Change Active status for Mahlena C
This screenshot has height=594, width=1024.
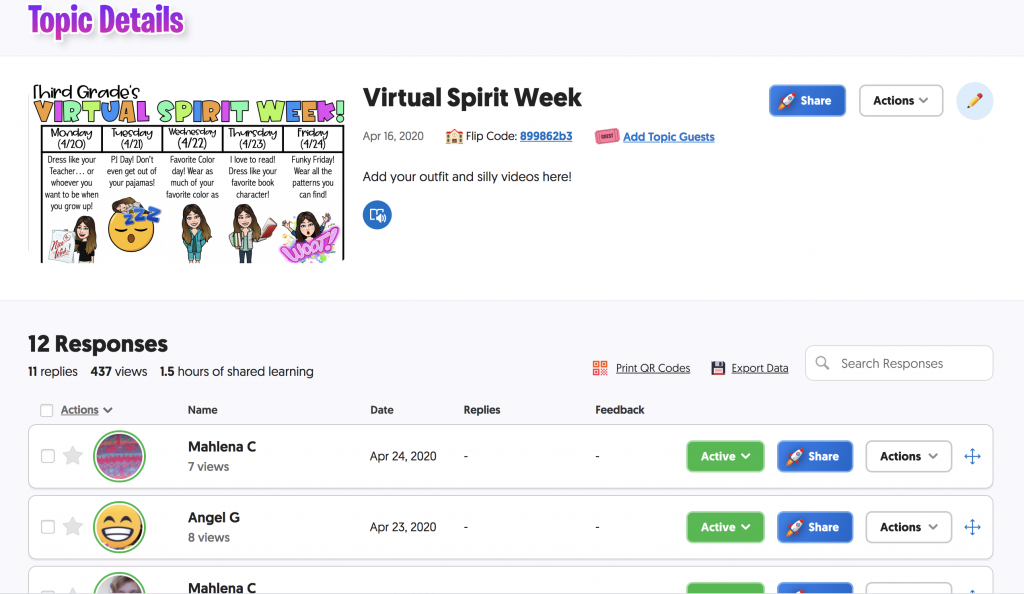[725, 456]
